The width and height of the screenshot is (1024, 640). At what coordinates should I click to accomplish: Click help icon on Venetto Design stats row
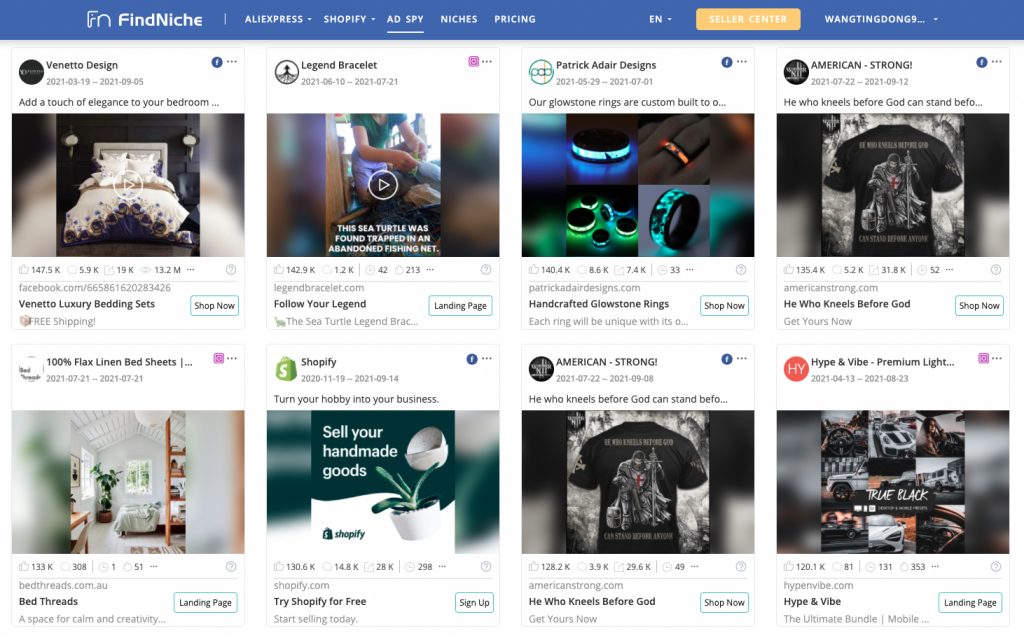pos(231,270)
